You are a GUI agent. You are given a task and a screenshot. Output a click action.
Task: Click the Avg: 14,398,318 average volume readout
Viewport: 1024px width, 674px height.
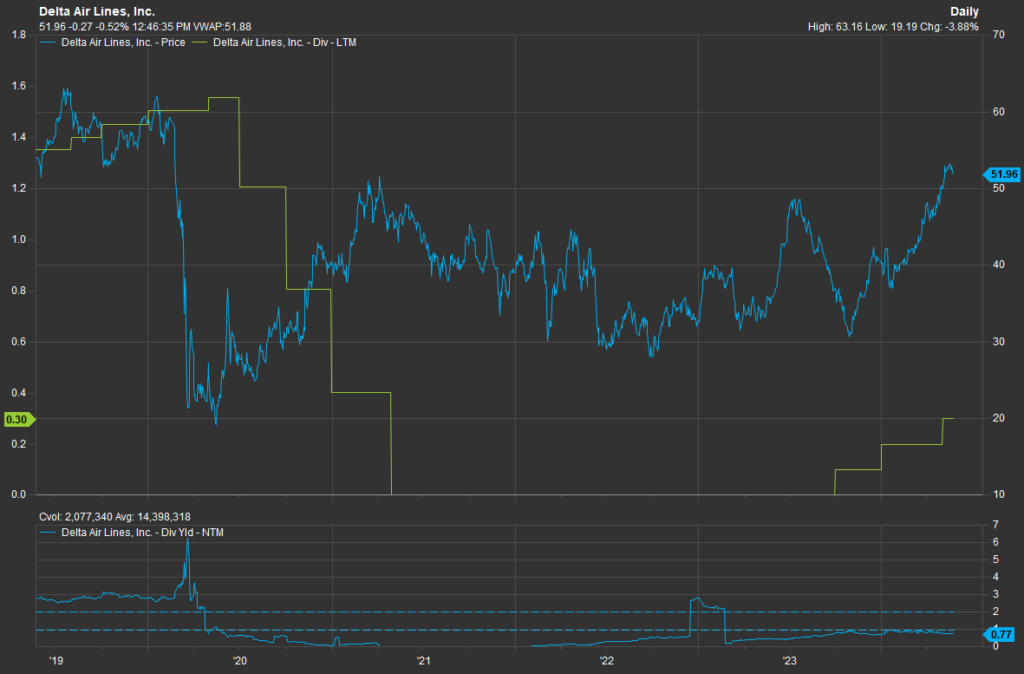[153, 517]
